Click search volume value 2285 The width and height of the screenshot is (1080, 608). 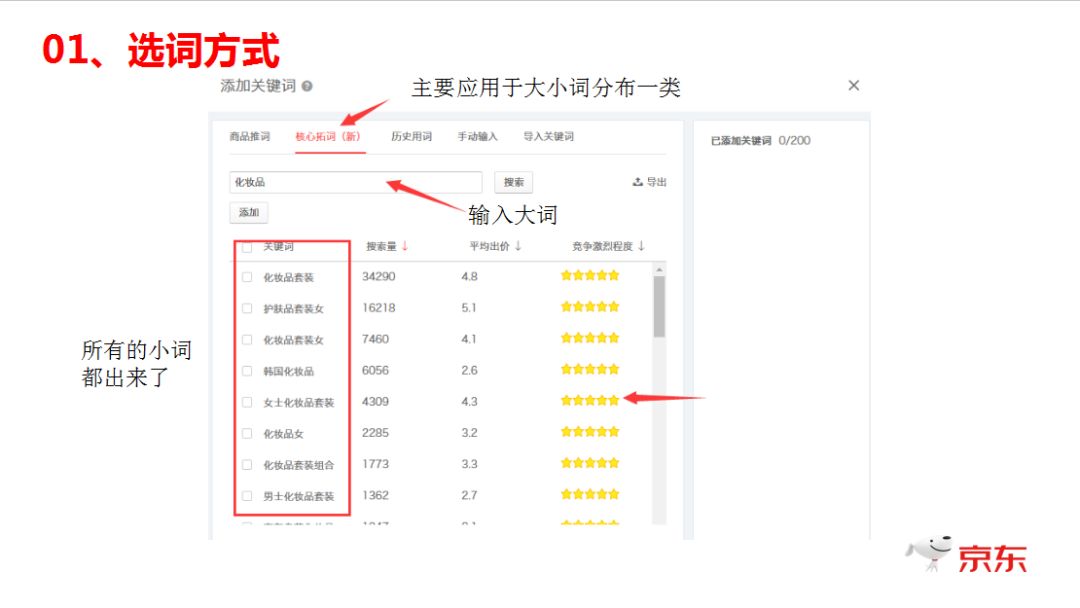[375, 432]
